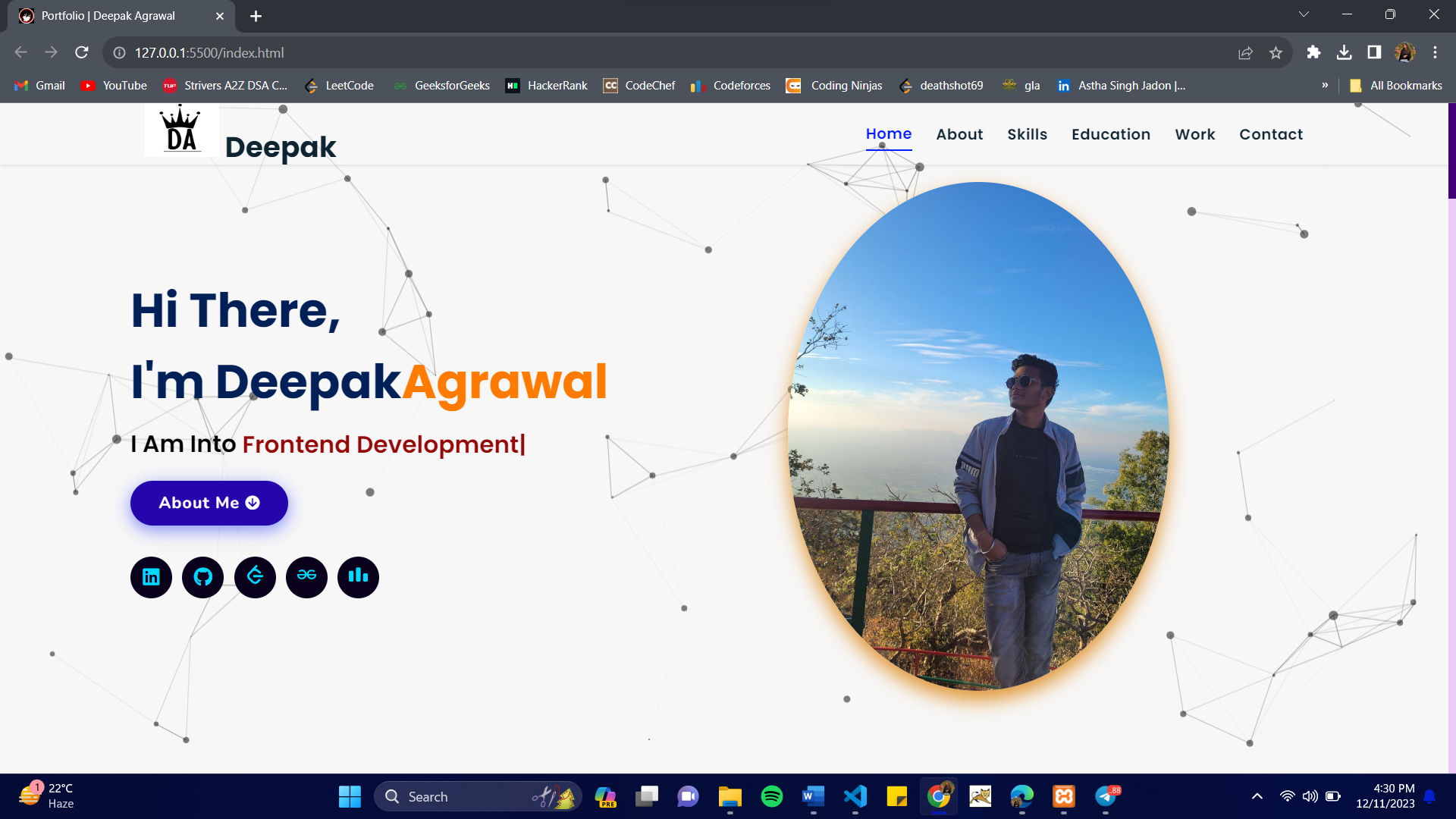Click the DA crown logo
1456x819 pixels.
[181, 130]
